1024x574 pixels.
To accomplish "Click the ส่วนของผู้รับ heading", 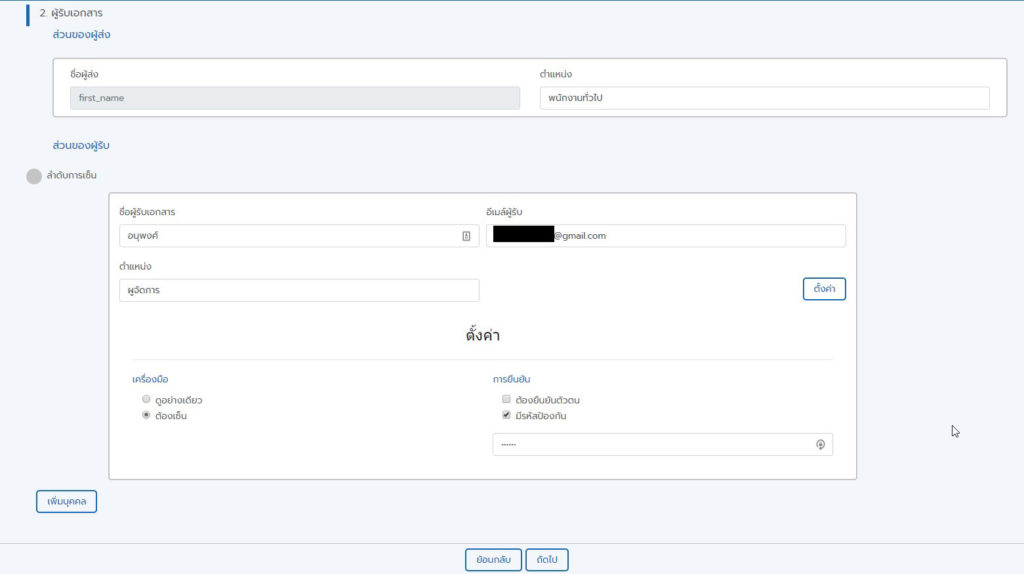I will point(81,145).
